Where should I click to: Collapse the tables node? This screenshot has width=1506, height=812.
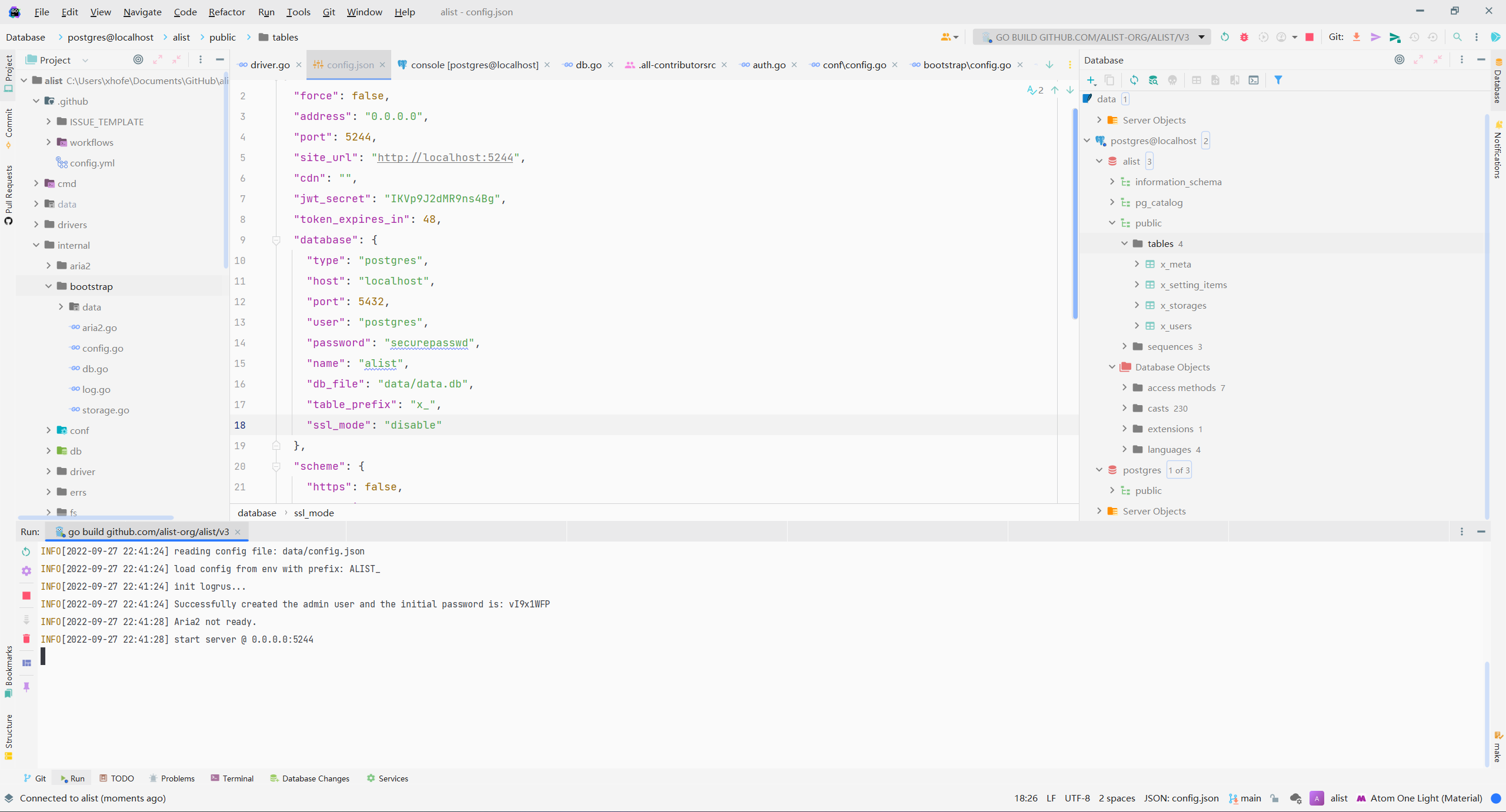(1125, 243)
